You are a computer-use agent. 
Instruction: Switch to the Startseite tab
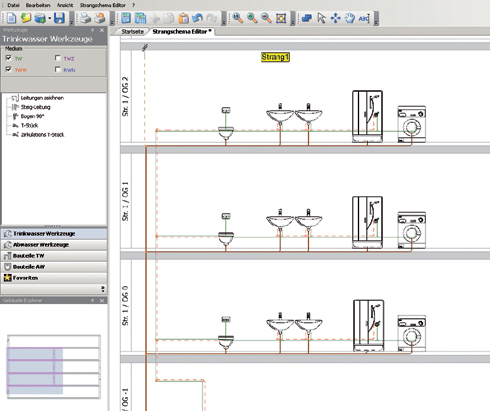point(132,32)
